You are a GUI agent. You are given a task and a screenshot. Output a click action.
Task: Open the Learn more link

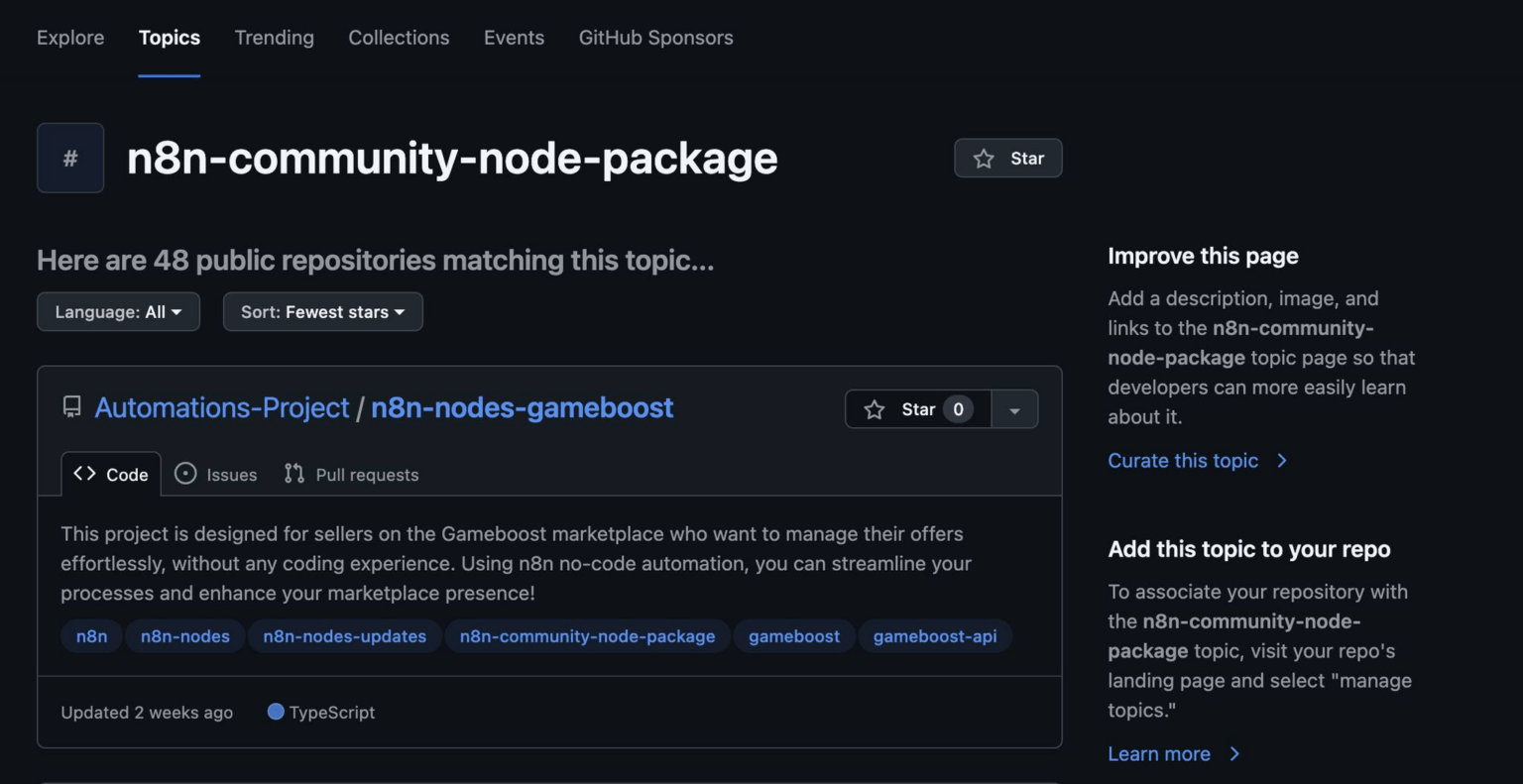pos(1159,754)
